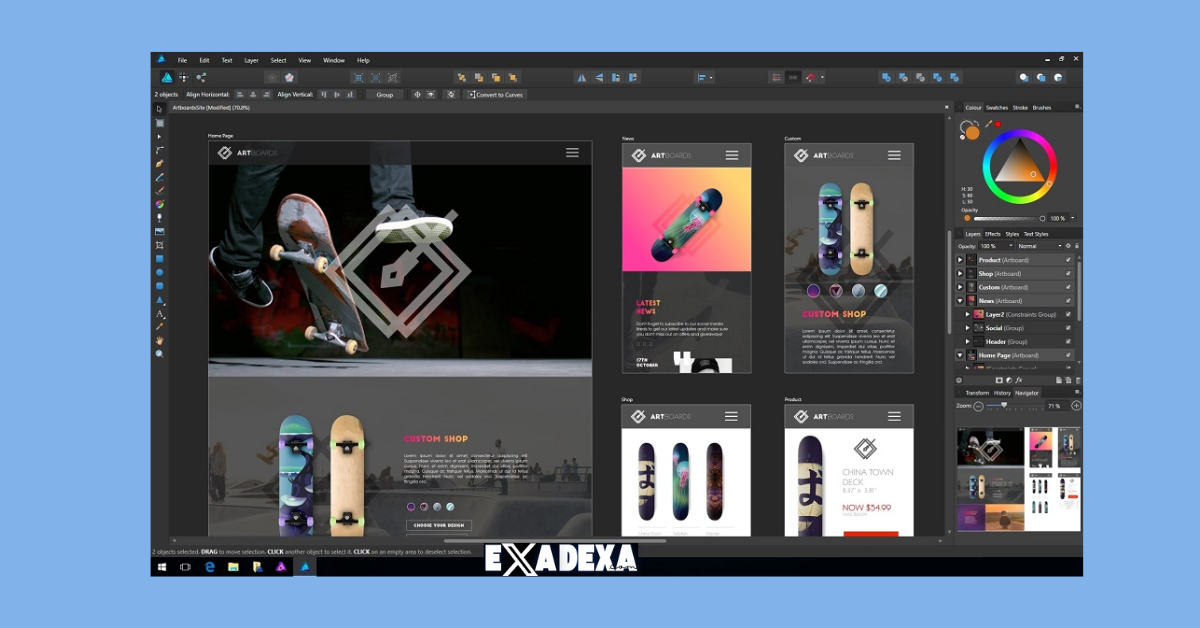
Task: Select the Node tool
Action: 161,137
